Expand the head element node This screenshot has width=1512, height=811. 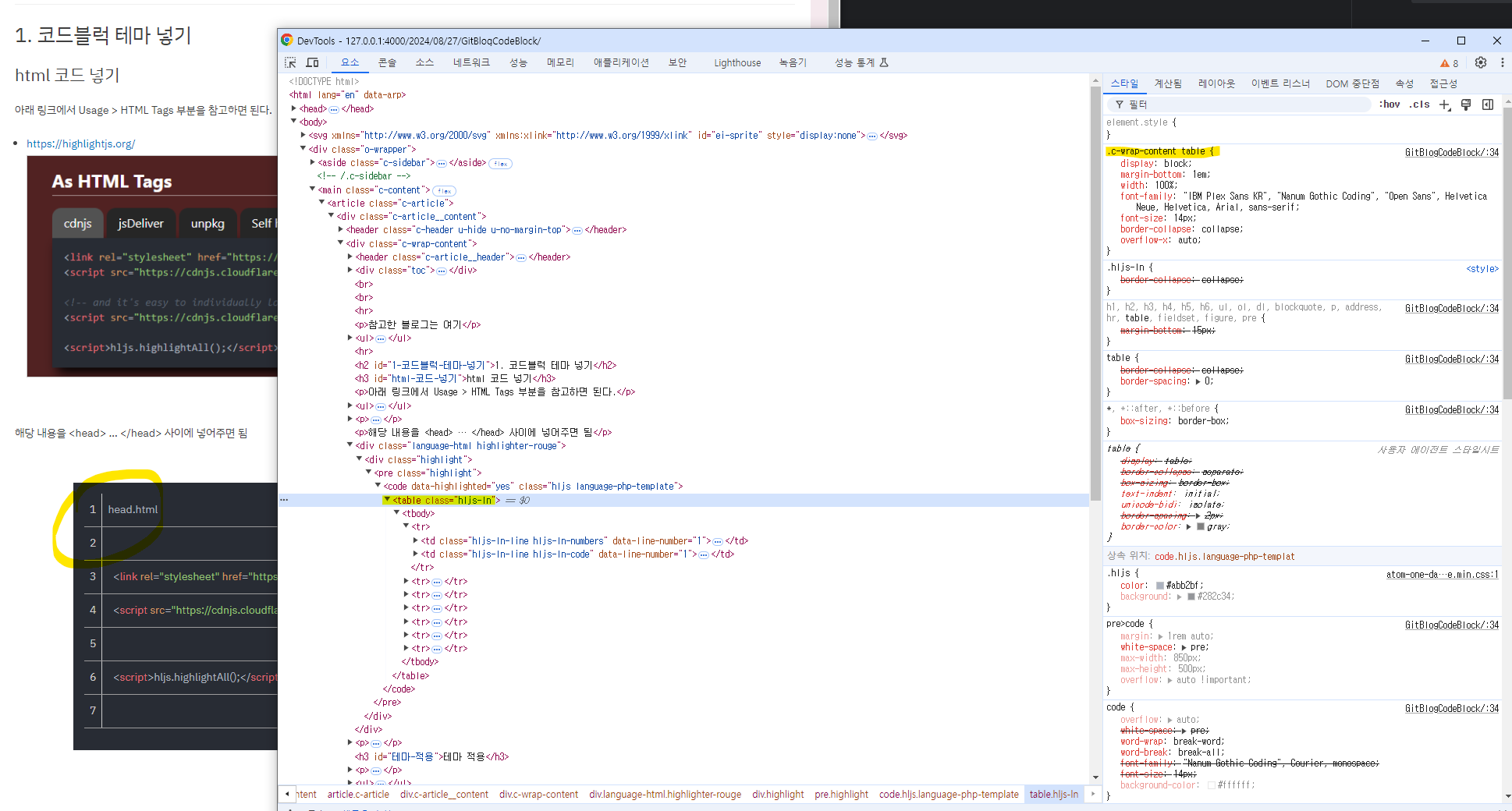294,108
